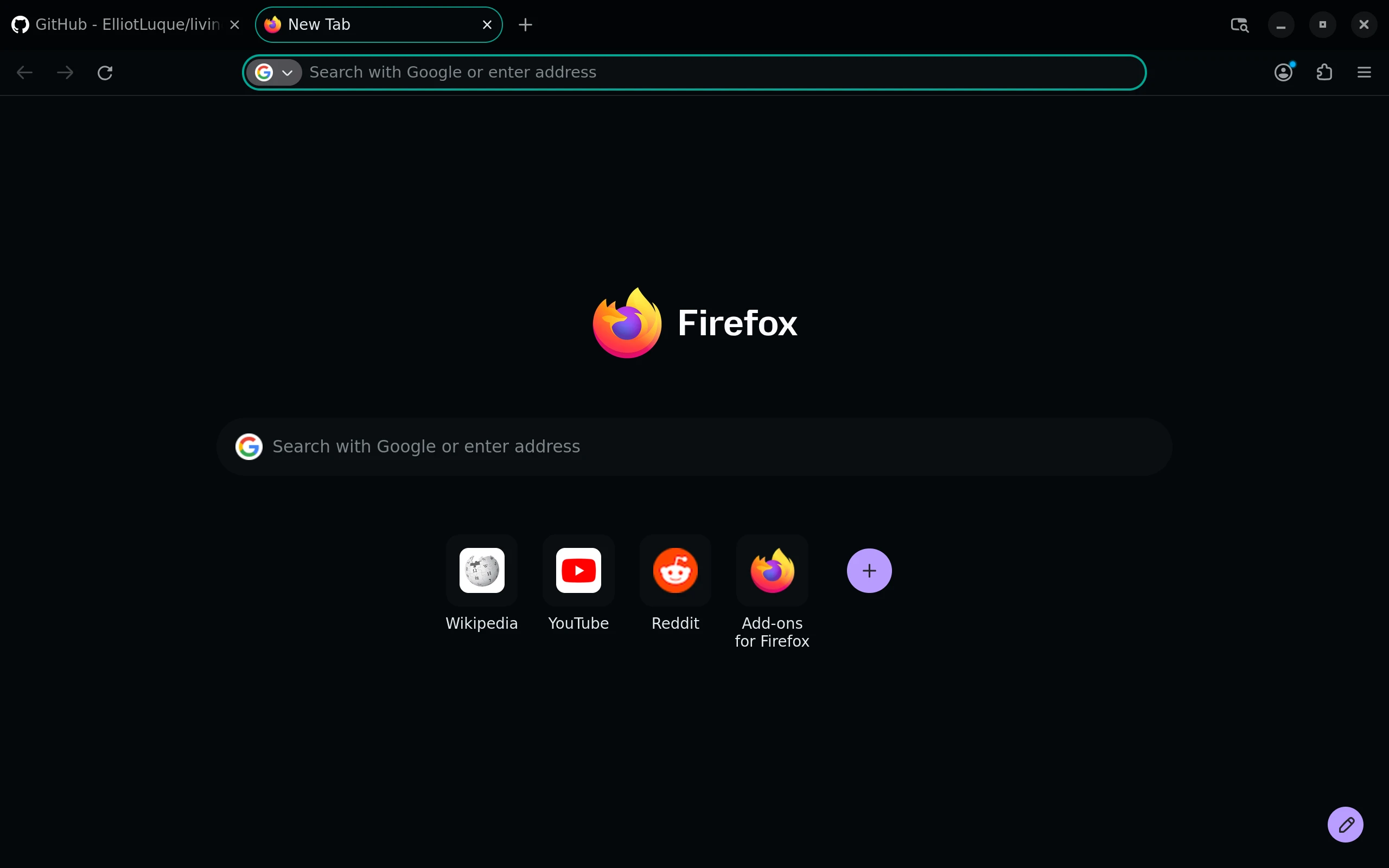Close the Firefox window

coord(1365,25)
